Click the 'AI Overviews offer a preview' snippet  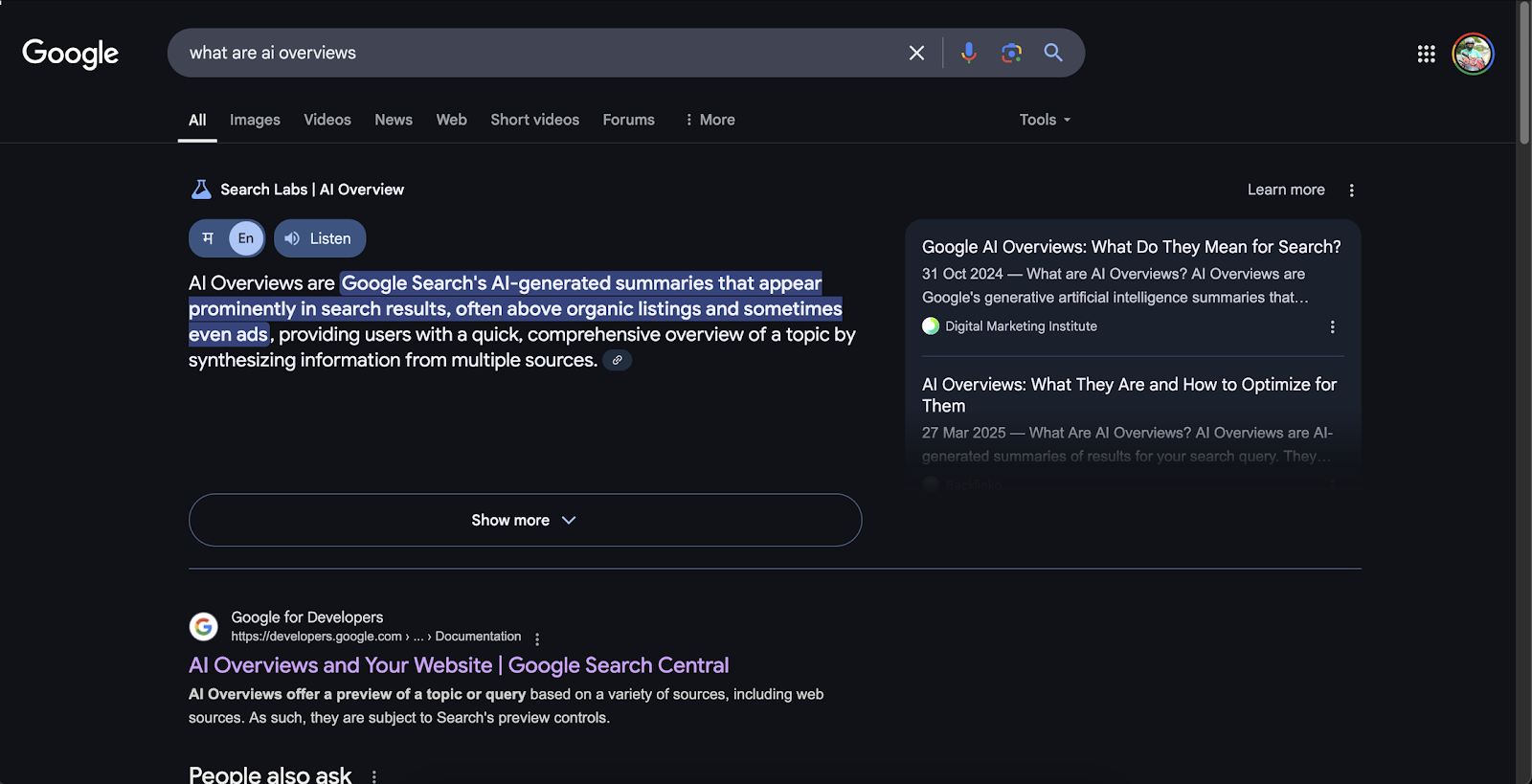507,706
